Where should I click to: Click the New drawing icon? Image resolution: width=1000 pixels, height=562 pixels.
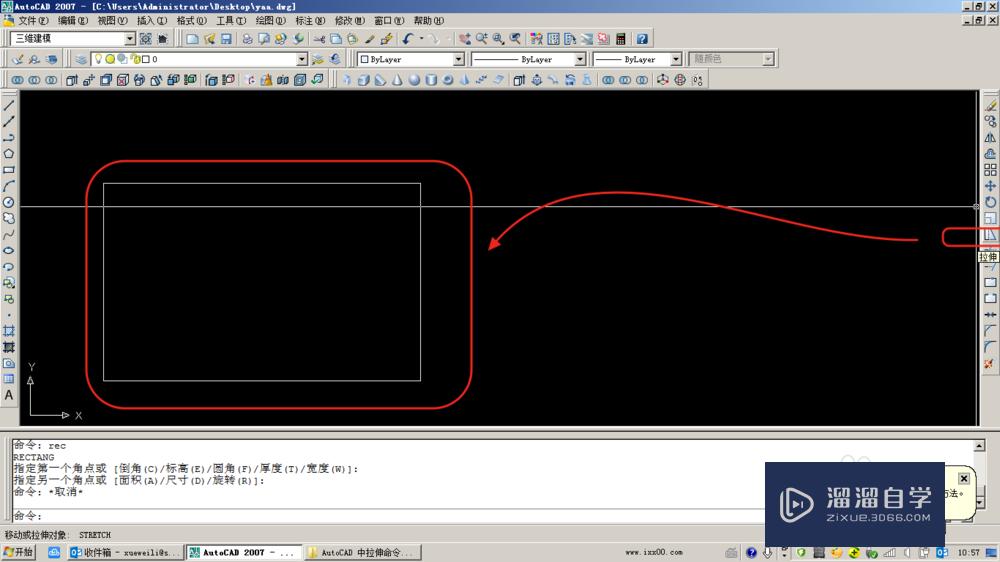pos(192,39)
